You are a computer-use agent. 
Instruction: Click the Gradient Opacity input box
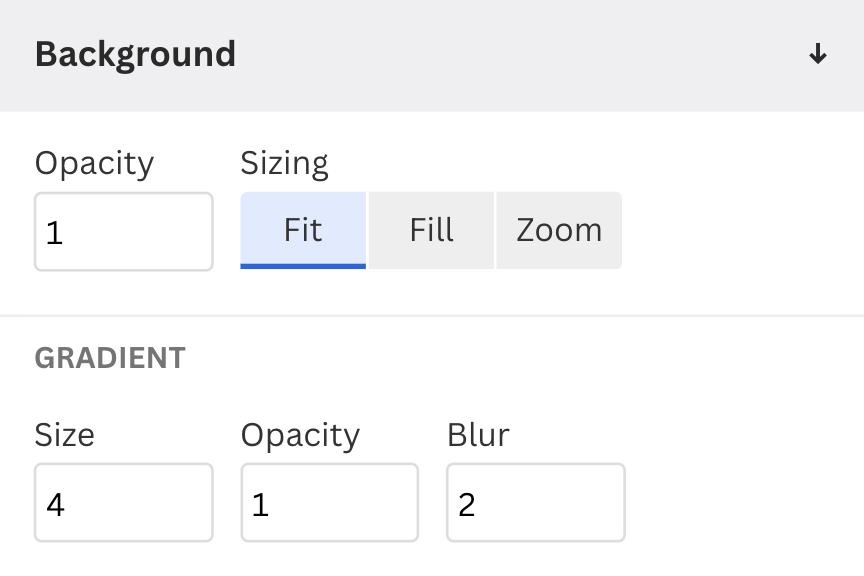pos(330,503)
